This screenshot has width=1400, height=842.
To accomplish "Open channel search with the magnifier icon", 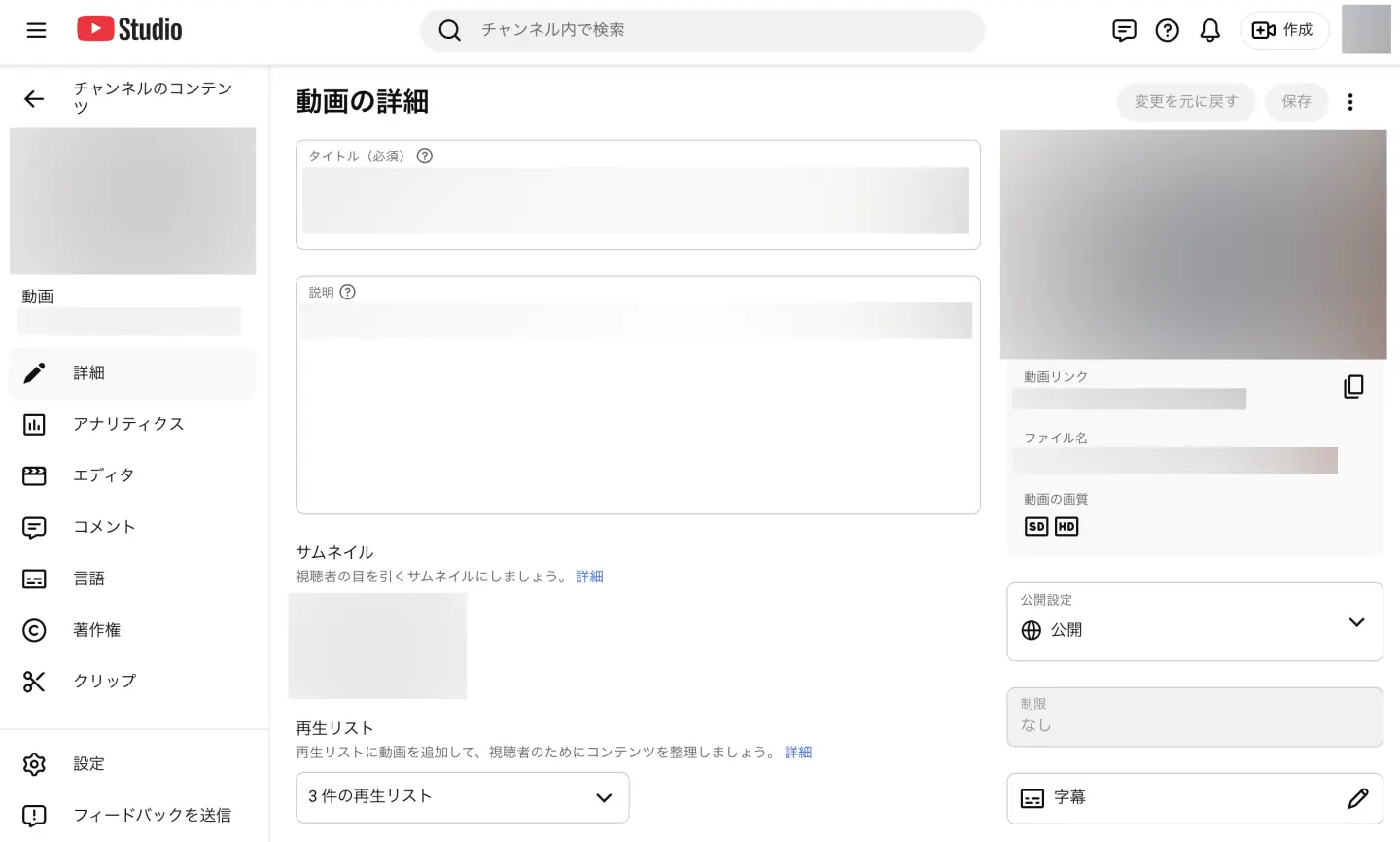I will coord(449,30).
